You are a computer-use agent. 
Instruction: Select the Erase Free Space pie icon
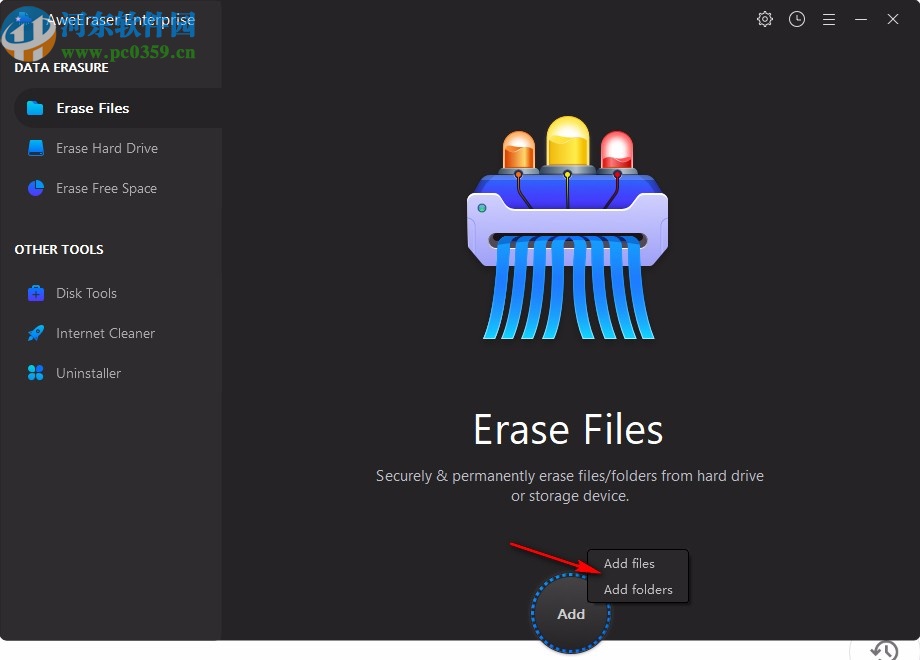coord(34,187)
